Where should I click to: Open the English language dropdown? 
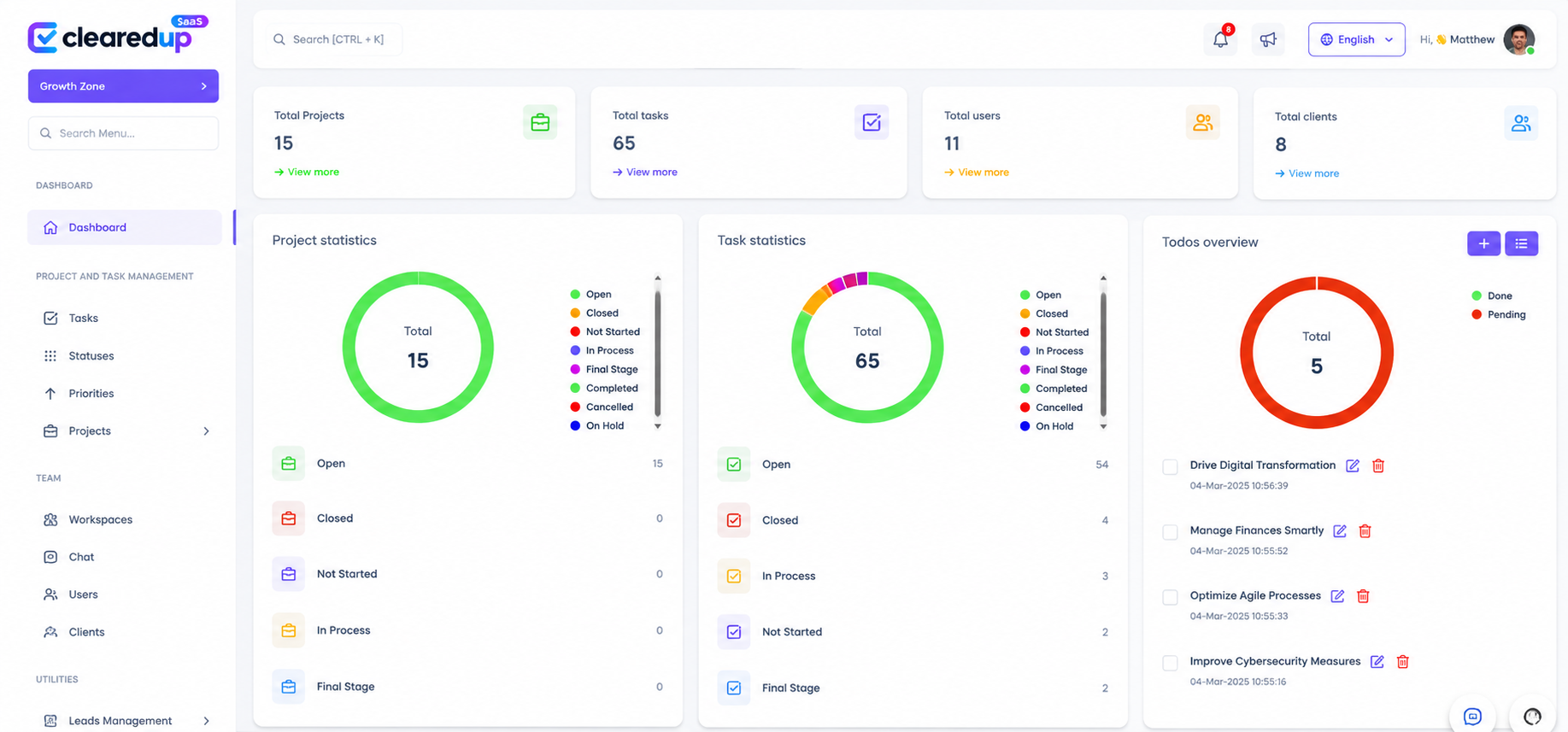click(1356, 39)
